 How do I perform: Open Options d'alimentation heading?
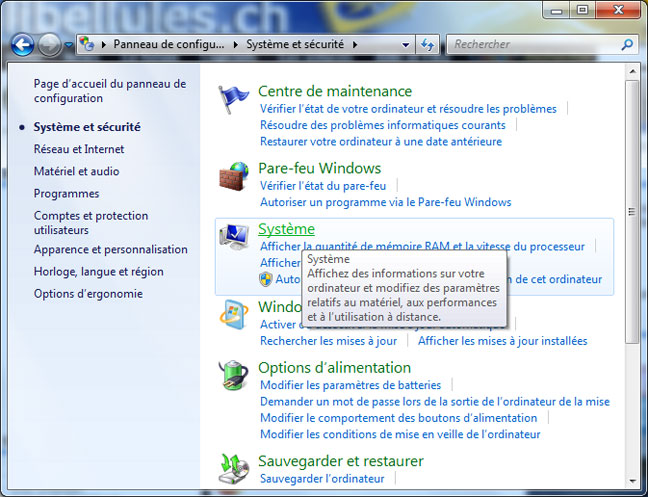[x=334, y=368]
